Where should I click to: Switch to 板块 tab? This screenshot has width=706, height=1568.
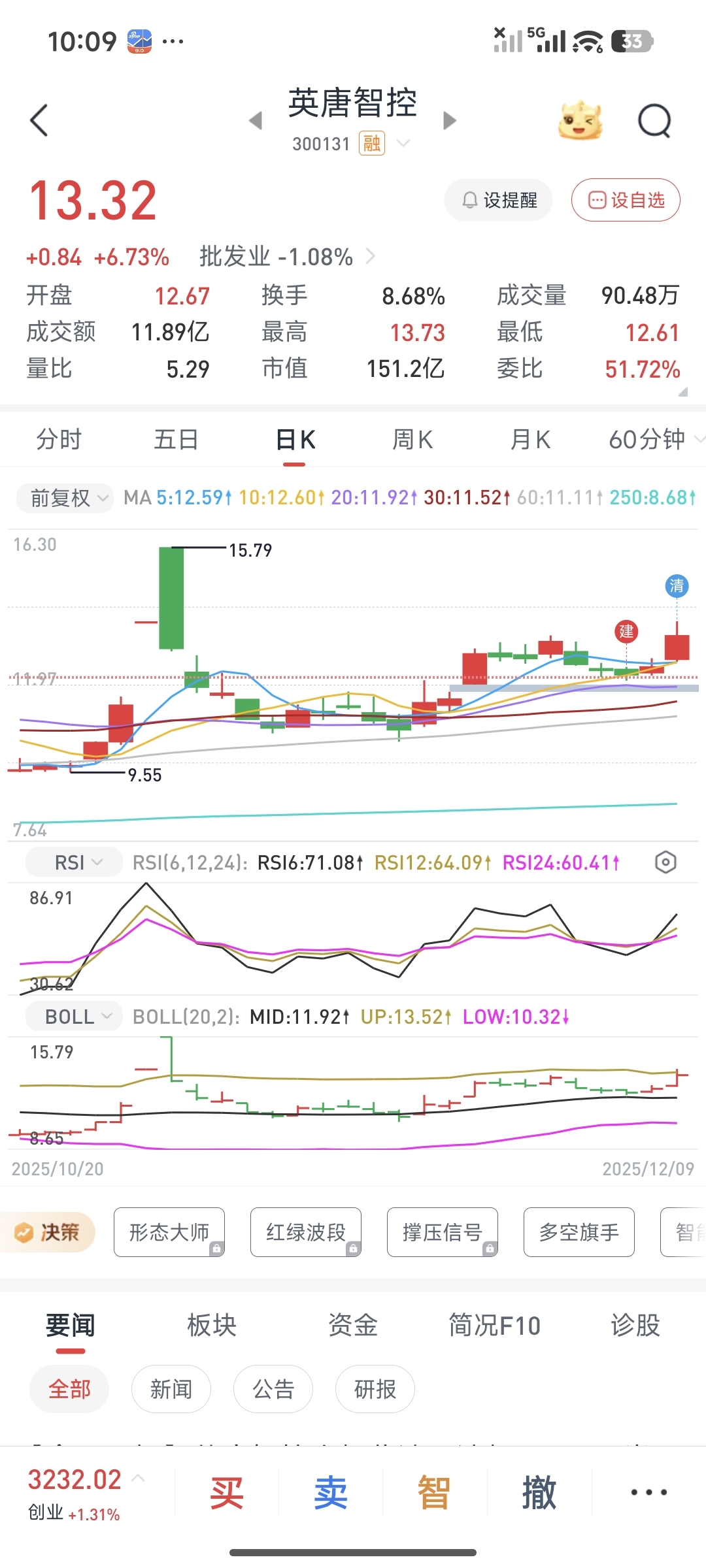[x=212, y=1326]
